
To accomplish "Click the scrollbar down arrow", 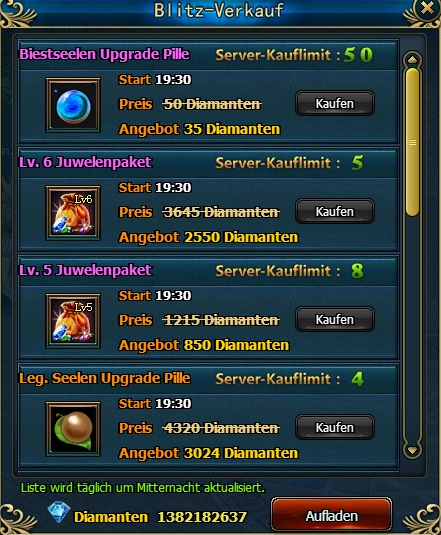I will [412, 450].
